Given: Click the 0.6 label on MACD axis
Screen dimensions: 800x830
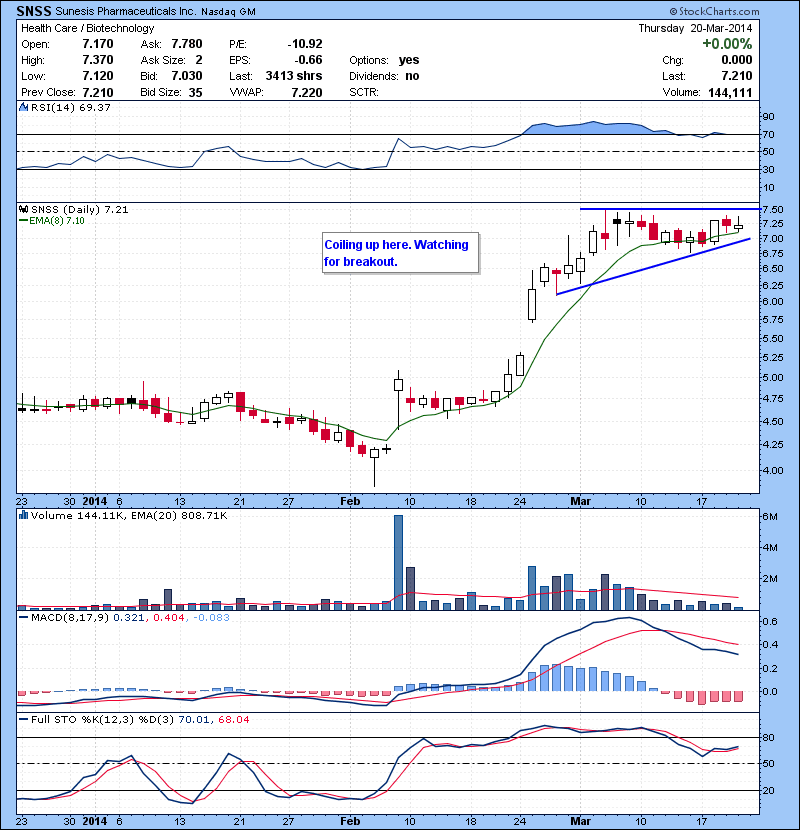Looking at the screenshot, I should [770, 621].
